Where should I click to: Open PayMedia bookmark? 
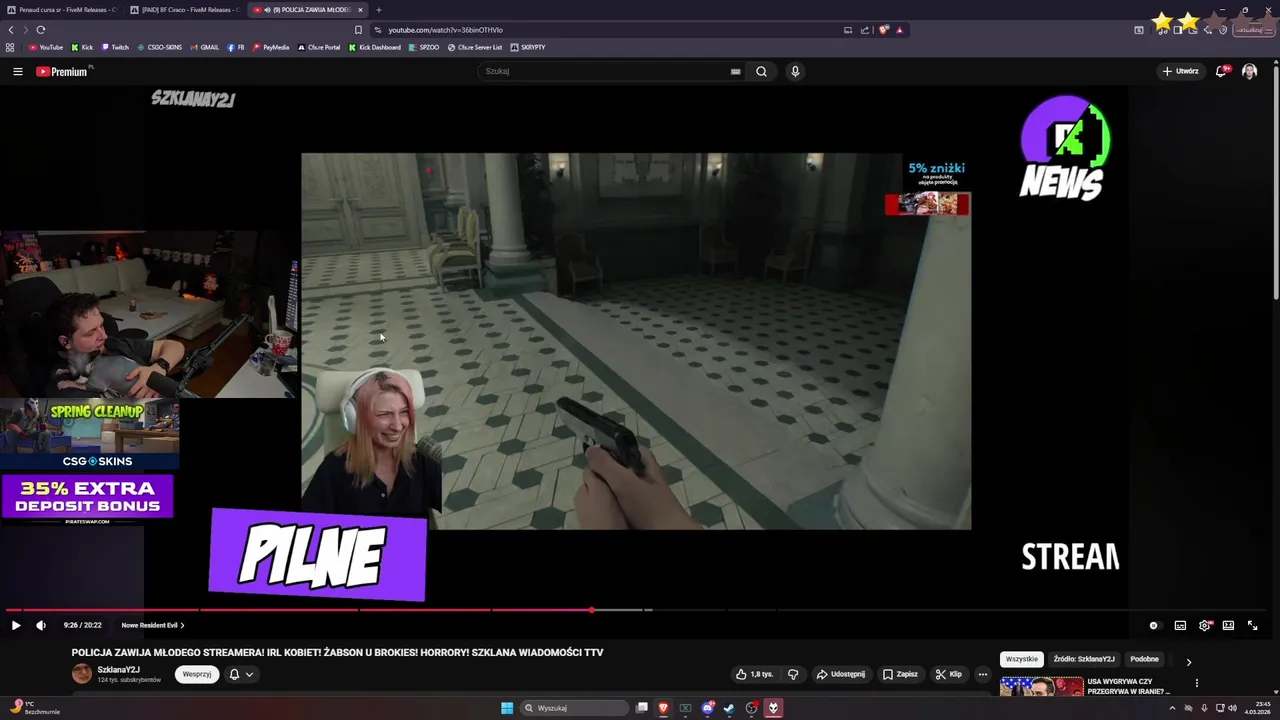[271, 47]
